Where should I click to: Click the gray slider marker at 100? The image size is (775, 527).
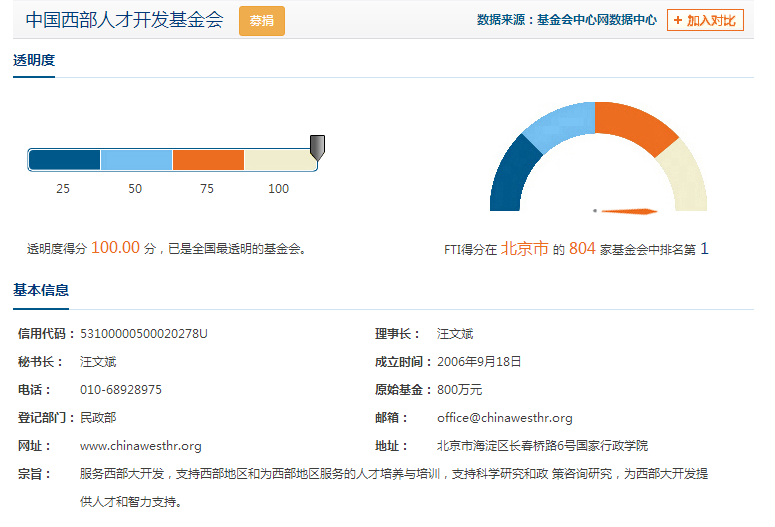pos(317,147)
